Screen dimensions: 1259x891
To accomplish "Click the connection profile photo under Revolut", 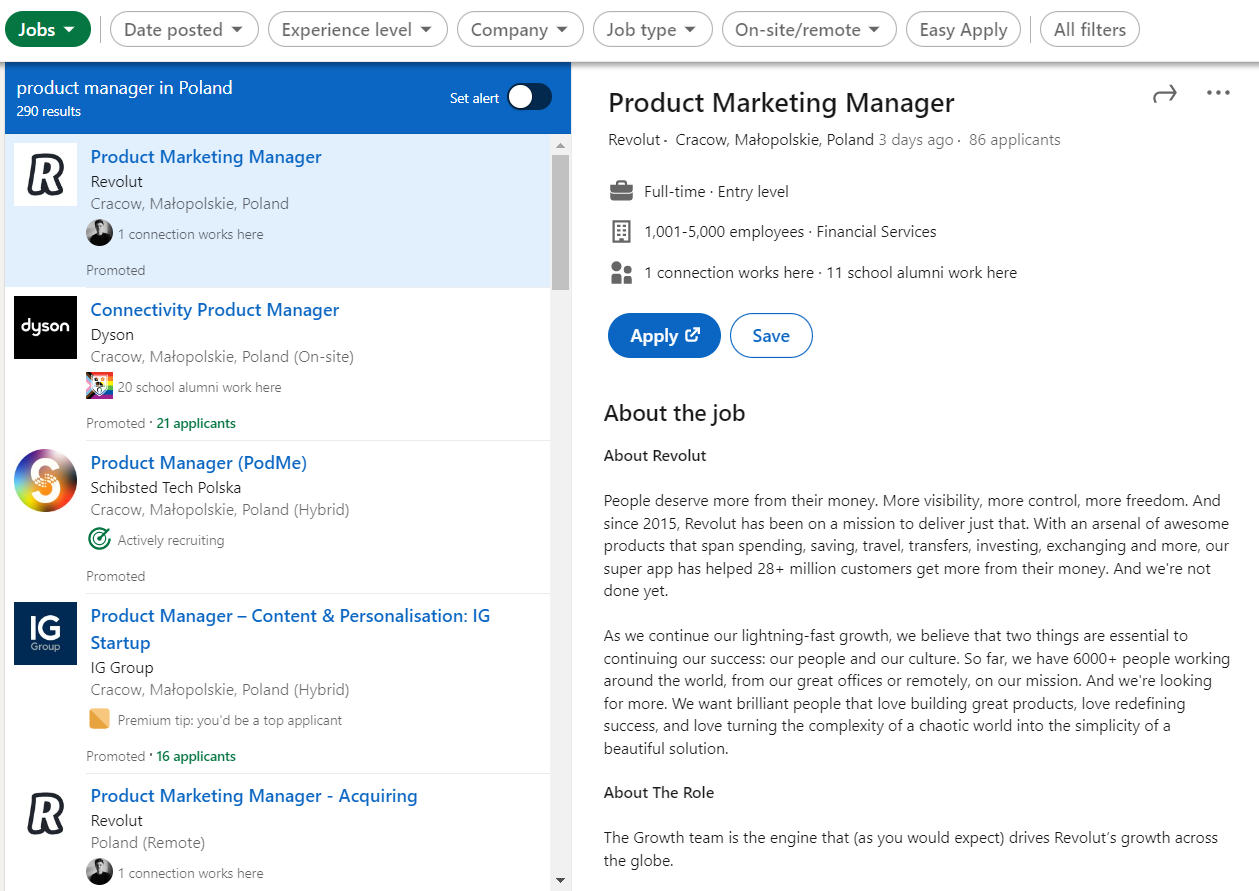I will [99, 233].
